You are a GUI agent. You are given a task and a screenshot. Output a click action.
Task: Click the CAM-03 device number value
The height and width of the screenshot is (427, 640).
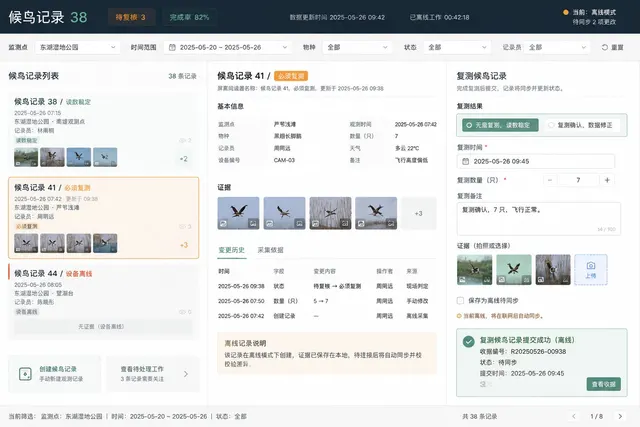coord(284,160)
